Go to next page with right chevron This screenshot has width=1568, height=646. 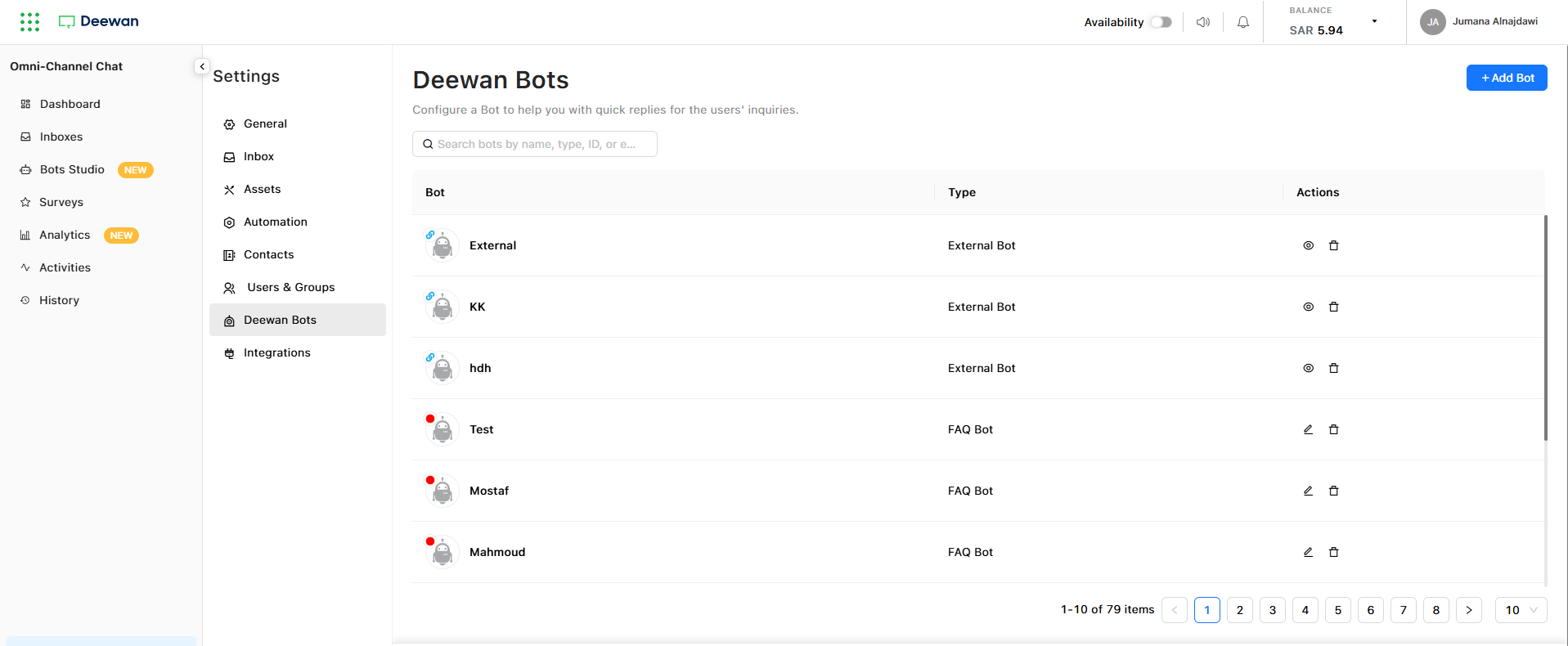(1469, 610)
